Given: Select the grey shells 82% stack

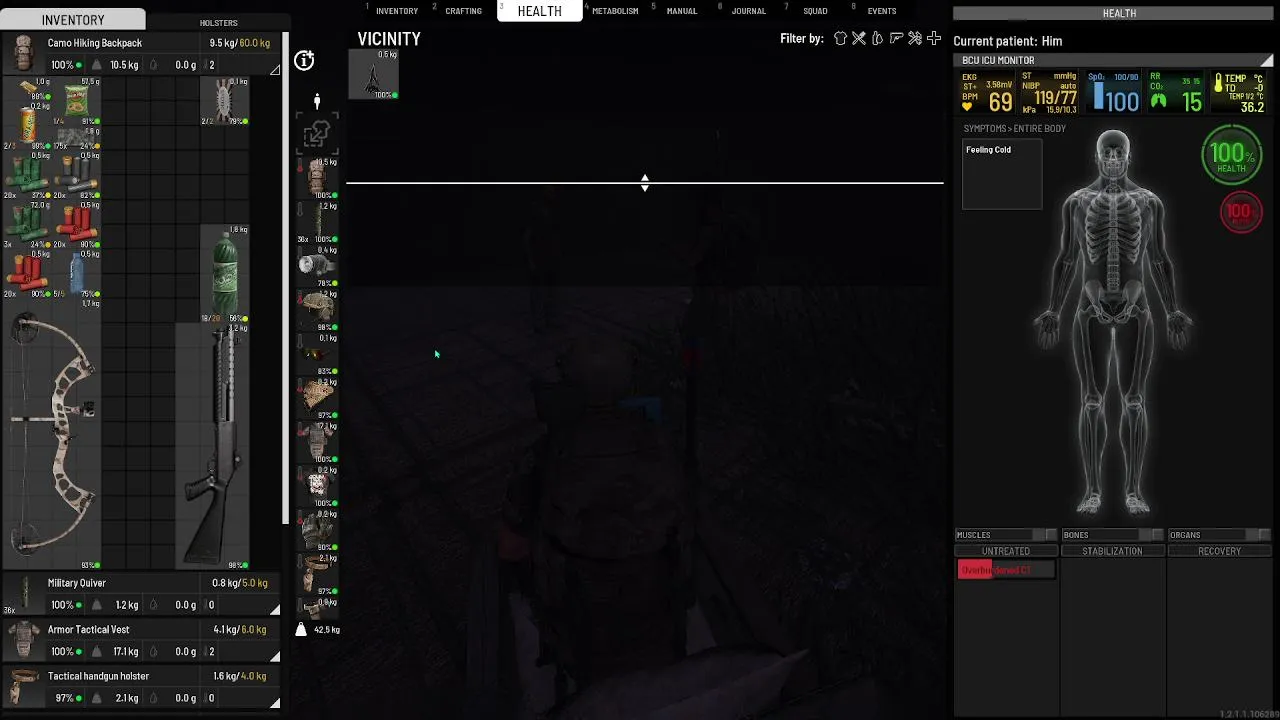Looking at the screenshot, I should [x=77, y=174].
